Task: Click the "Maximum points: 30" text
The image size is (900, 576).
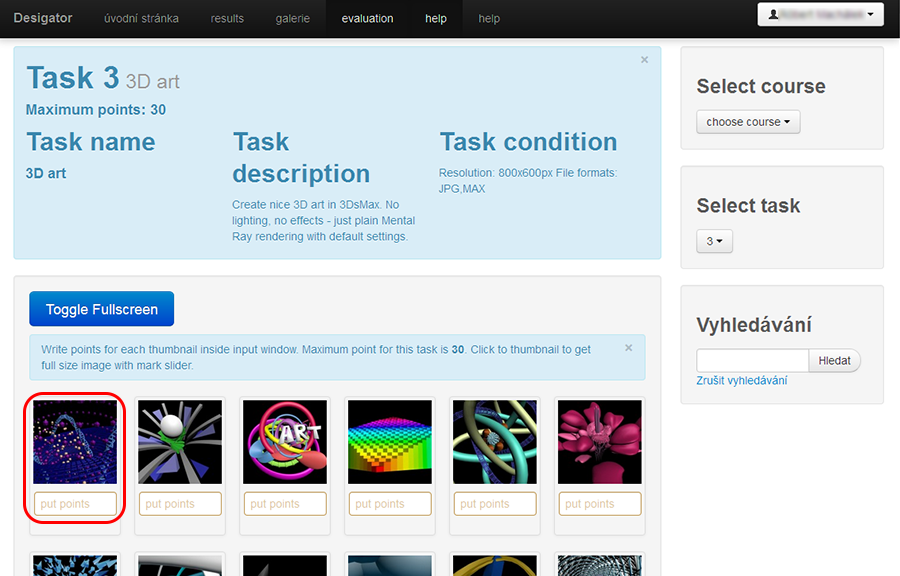Action: click(96, 110)
